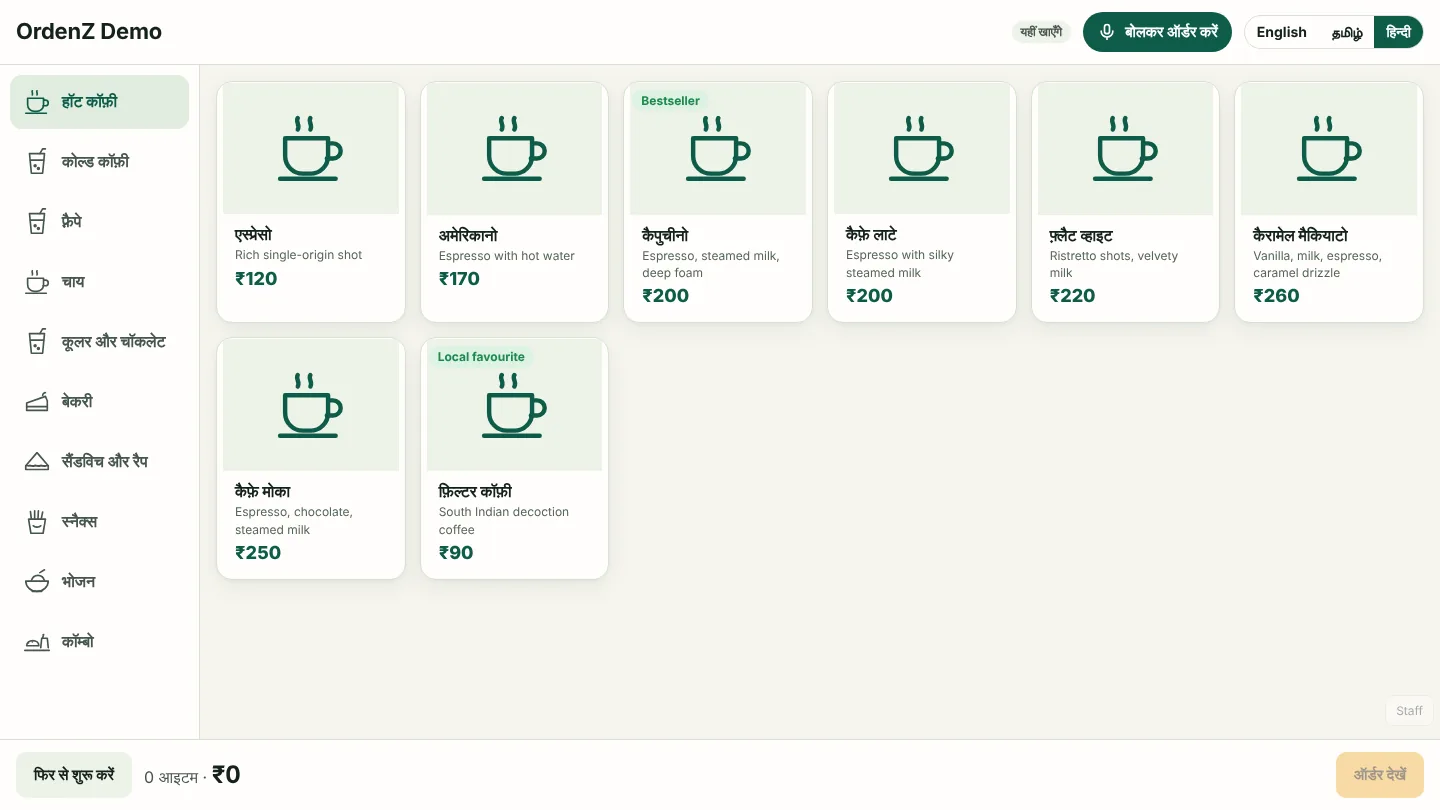1440x810 pixels.
Task: Start voice ordering with बोलकर ऑर्डर करें
Action: pos(1157,32)
